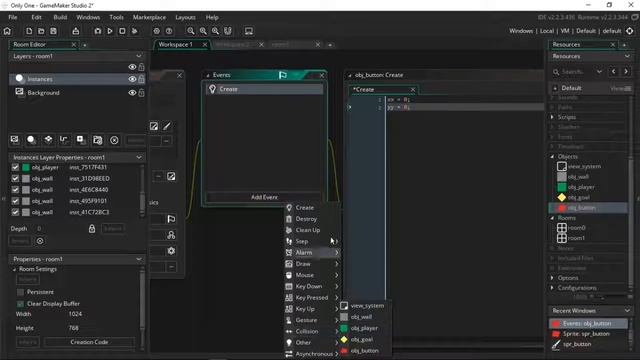
Task: Go to next search result arrow in Resources
Action: pyautogui.click(x=626, y=72)
